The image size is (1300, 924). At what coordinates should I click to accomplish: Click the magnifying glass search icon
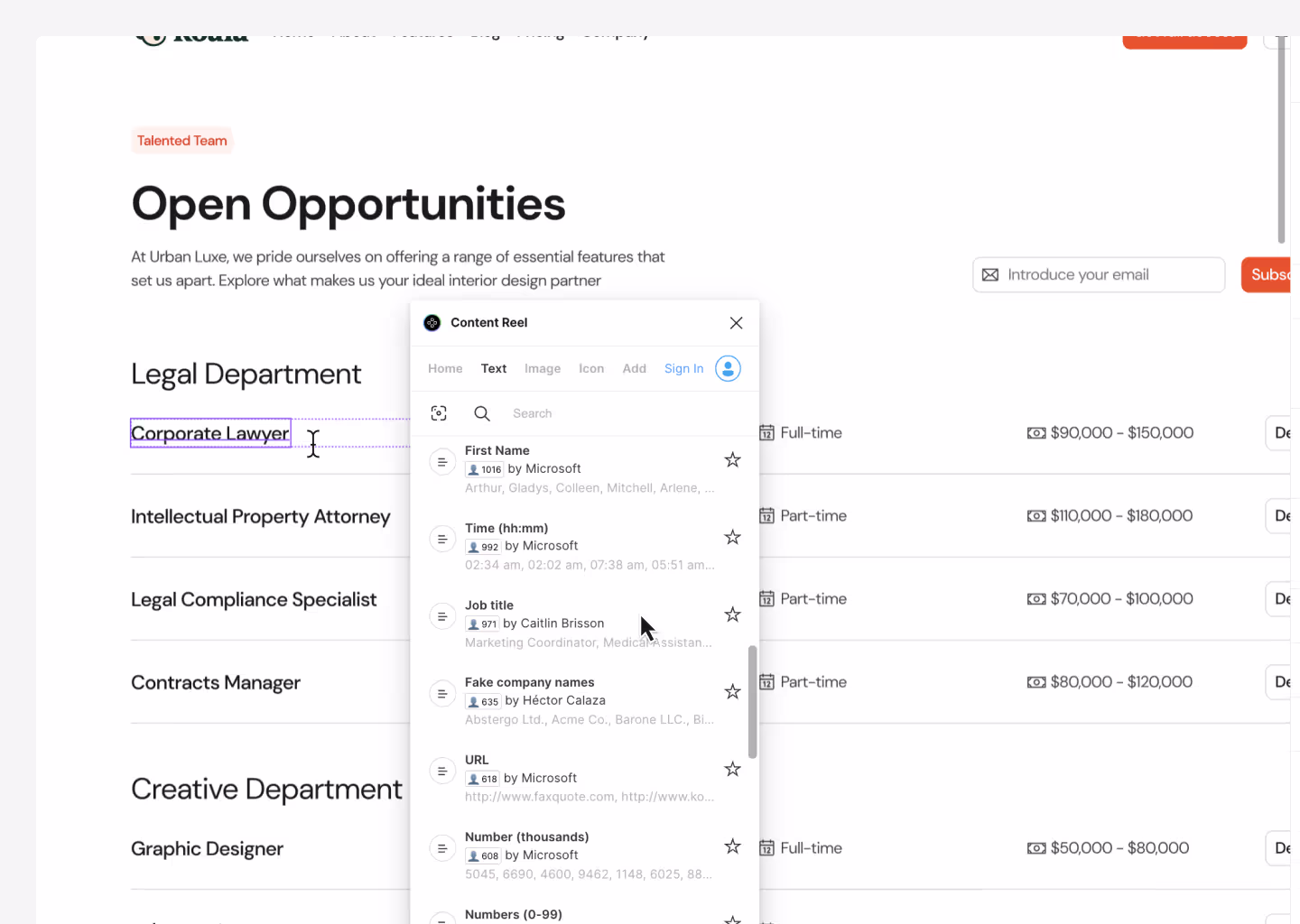pyautogui.click(x=482, y=413)
